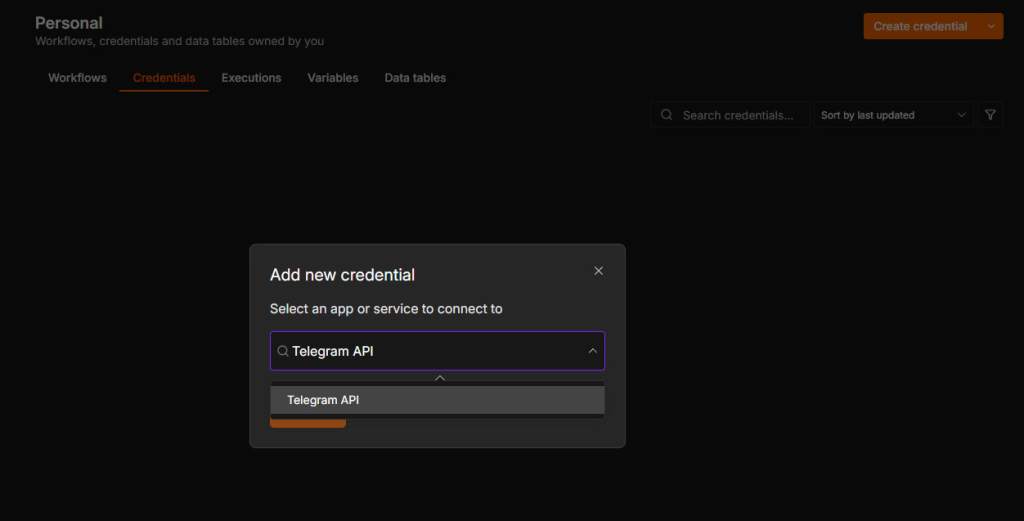Image resolution: width=1024 pixels, height=521 pixels.
Task: Close the Add new credential dialog
Action: pos(598,271)
